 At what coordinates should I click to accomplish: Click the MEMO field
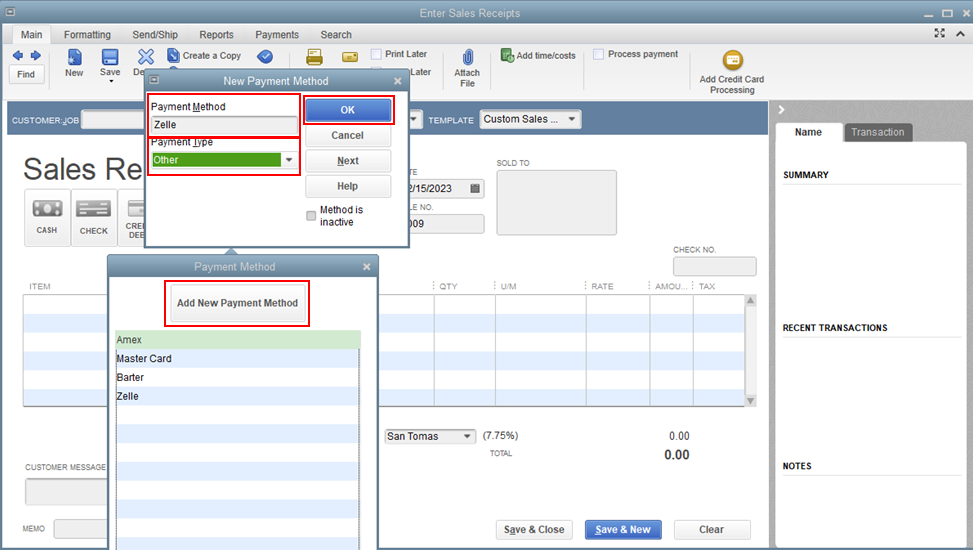(x=81, y=529)
